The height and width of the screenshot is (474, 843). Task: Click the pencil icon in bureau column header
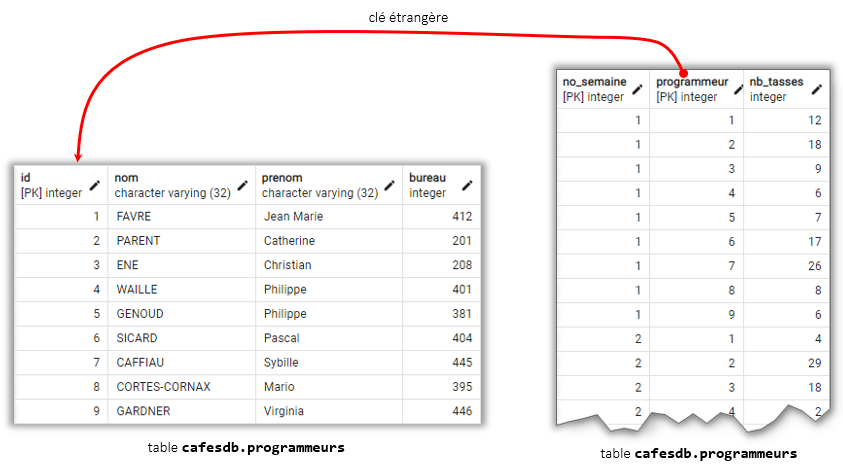click(466, 185)
